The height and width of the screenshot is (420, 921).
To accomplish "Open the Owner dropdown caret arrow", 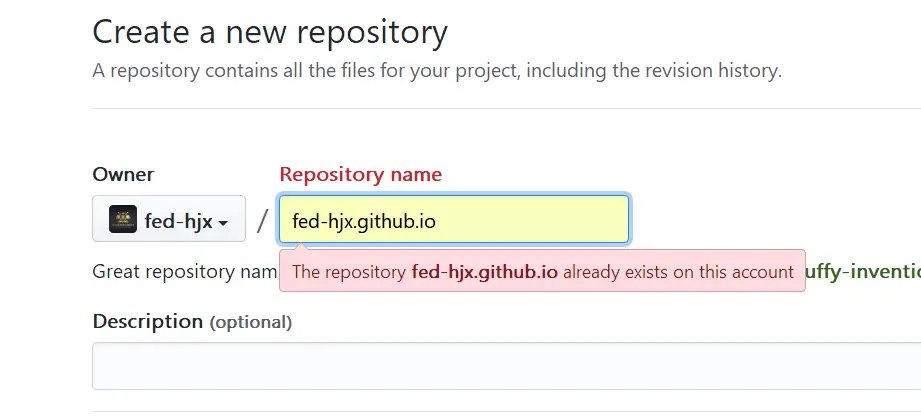I will point(223,222).
